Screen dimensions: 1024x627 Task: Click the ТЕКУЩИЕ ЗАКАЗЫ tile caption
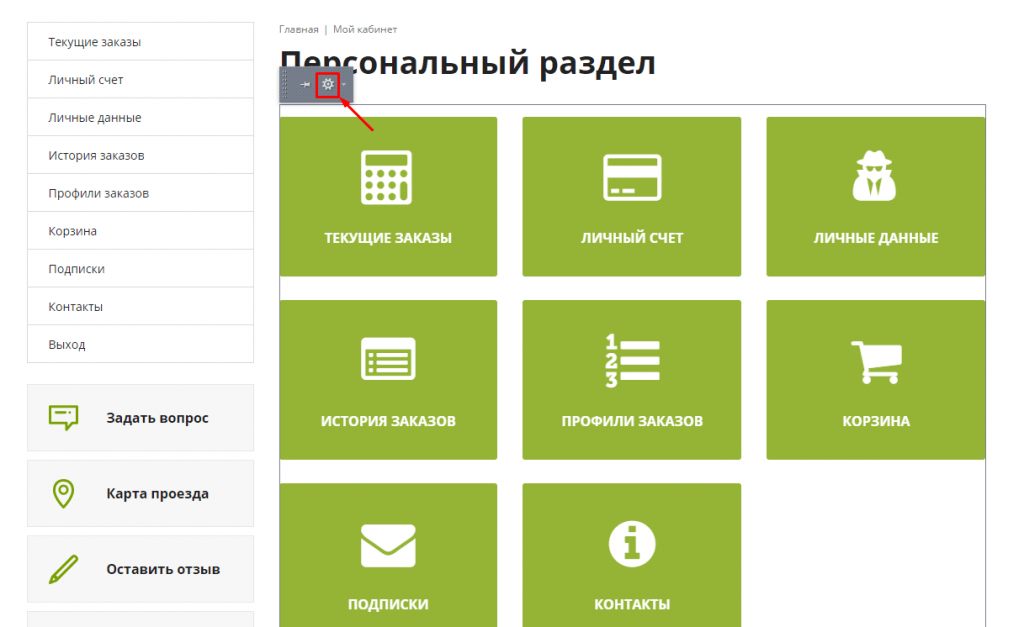pos(388,238)
